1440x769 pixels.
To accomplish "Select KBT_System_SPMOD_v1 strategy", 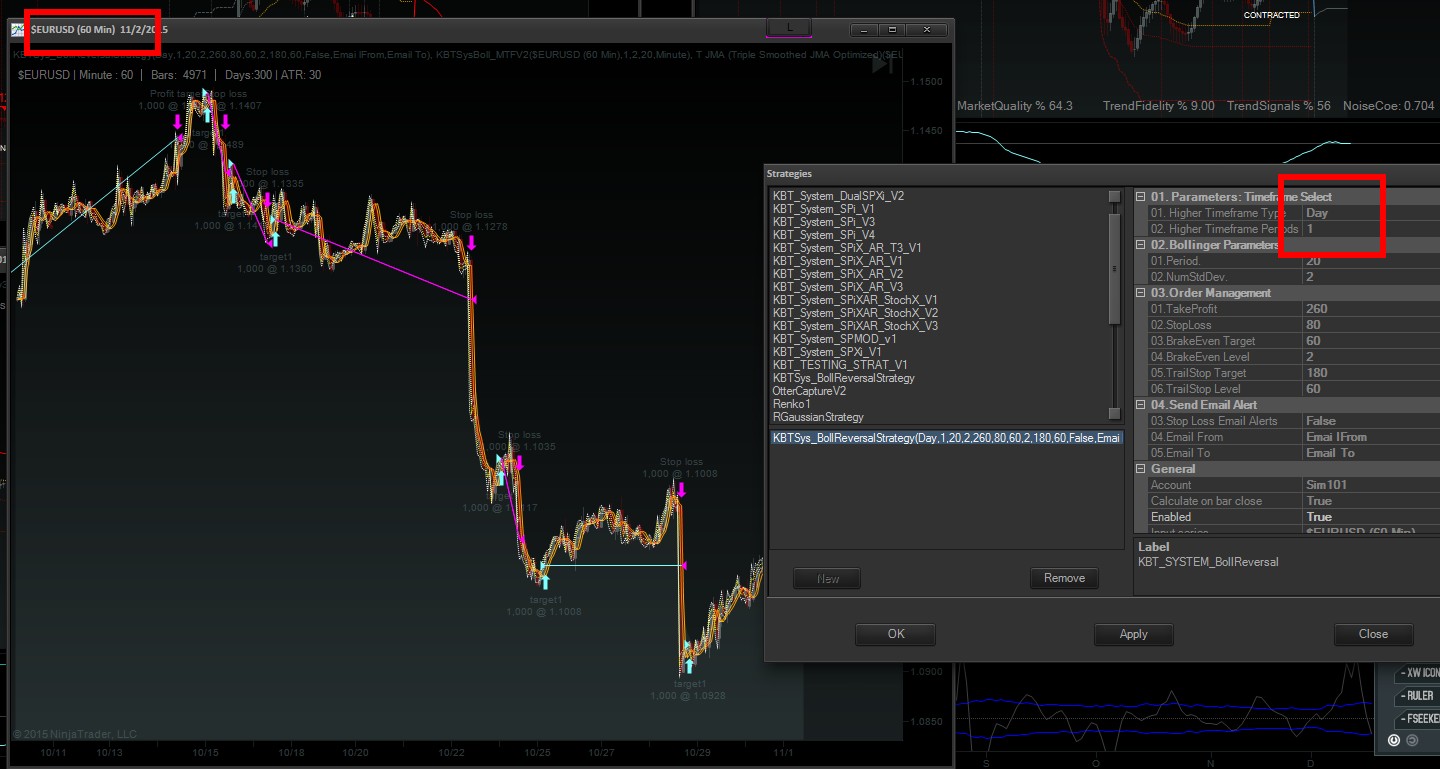I will click(835, 339).
